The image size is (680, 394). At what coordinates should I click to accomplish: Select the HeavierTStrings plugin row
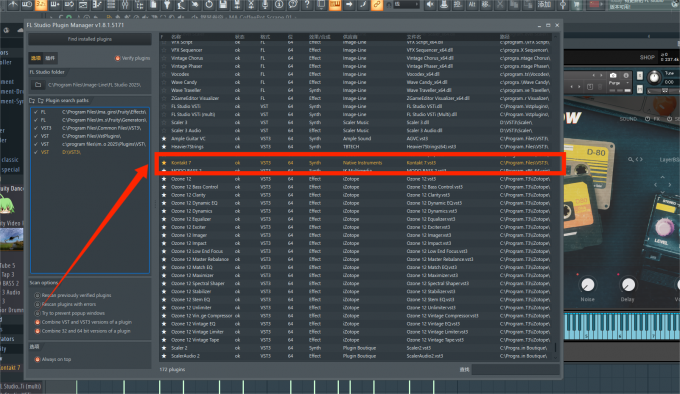(356, 147)
